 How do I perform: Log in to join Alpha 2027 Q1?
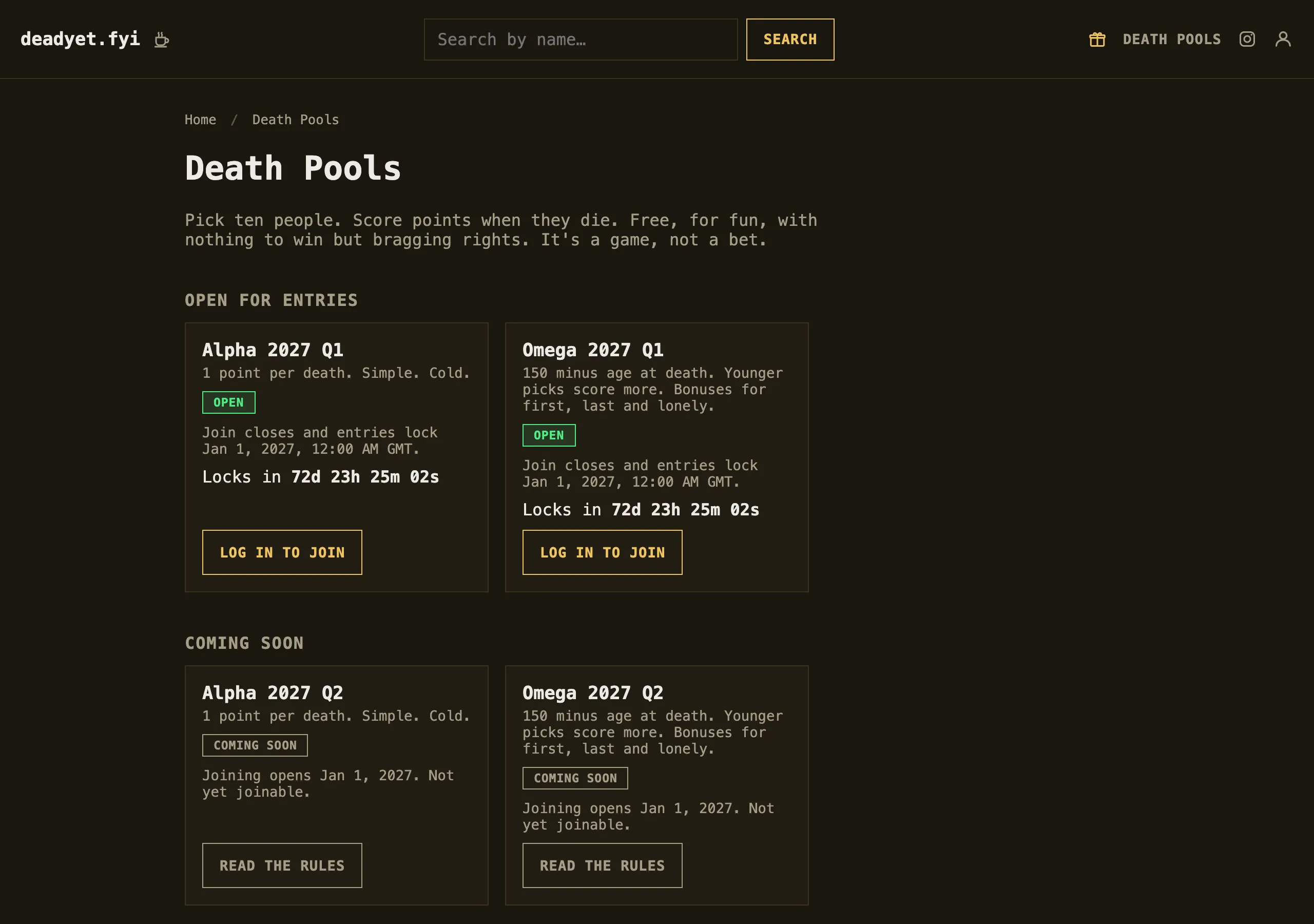pos(282,552)
